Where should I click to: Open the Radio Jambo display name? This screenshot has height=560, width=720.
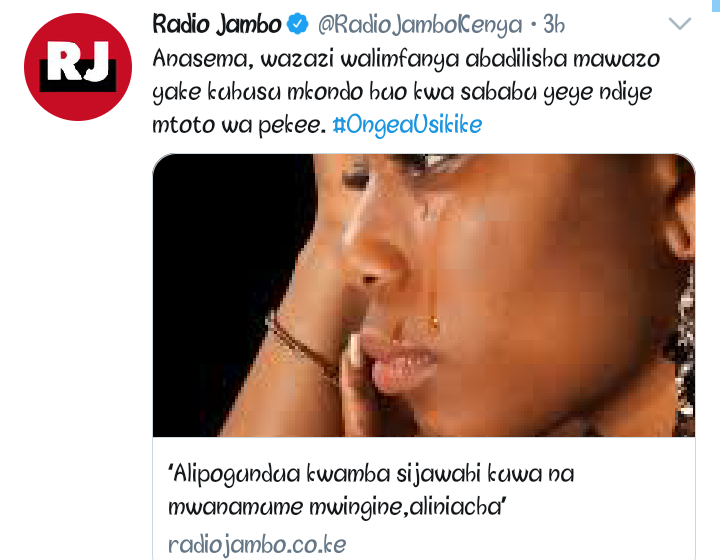[x=217, y=24]
